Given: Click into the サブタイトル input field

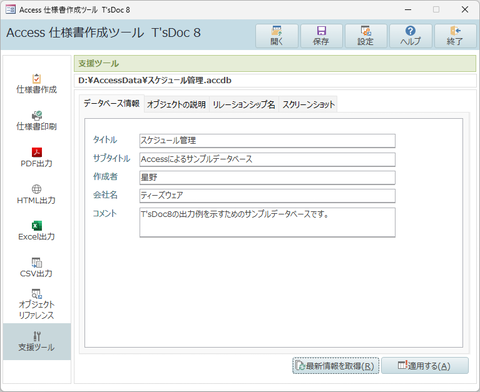Looking at the screenshot, I should click(x=267, y=159).
